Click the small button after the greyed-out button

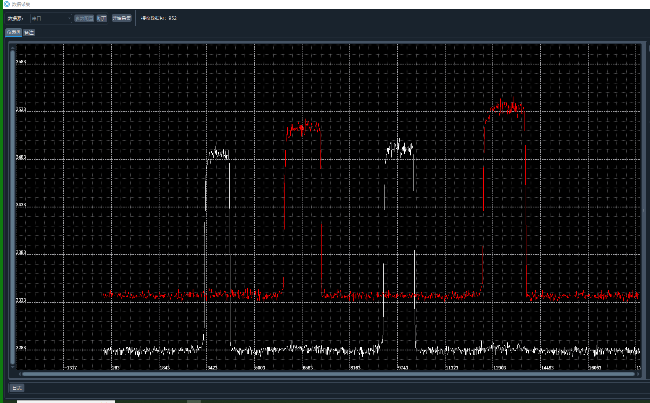[x=101, y=18]
